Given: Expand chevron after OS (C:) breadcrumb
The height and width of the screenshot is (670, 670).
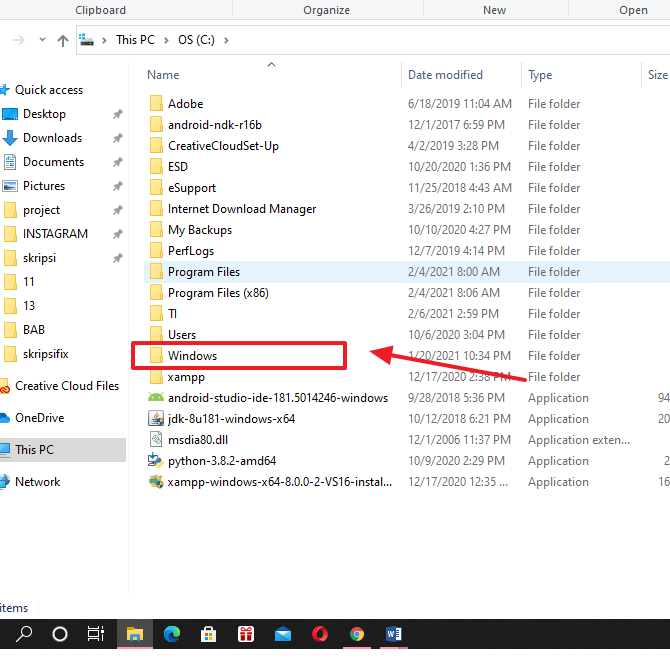Looking at the screenshot, I should (x=226, y=40).
